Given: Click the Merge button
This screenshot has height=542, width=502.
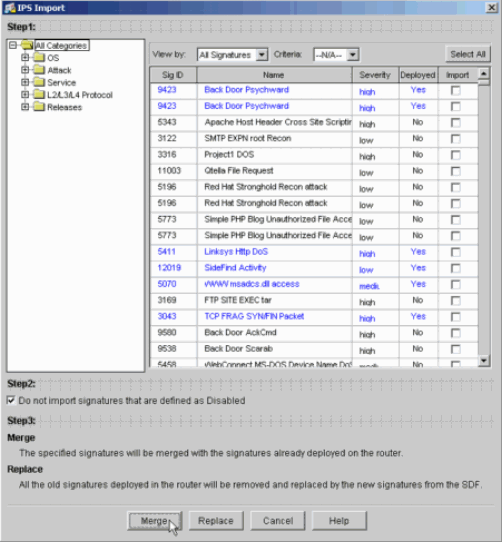Looking at the screenshot, I should (x=155, y=521).
